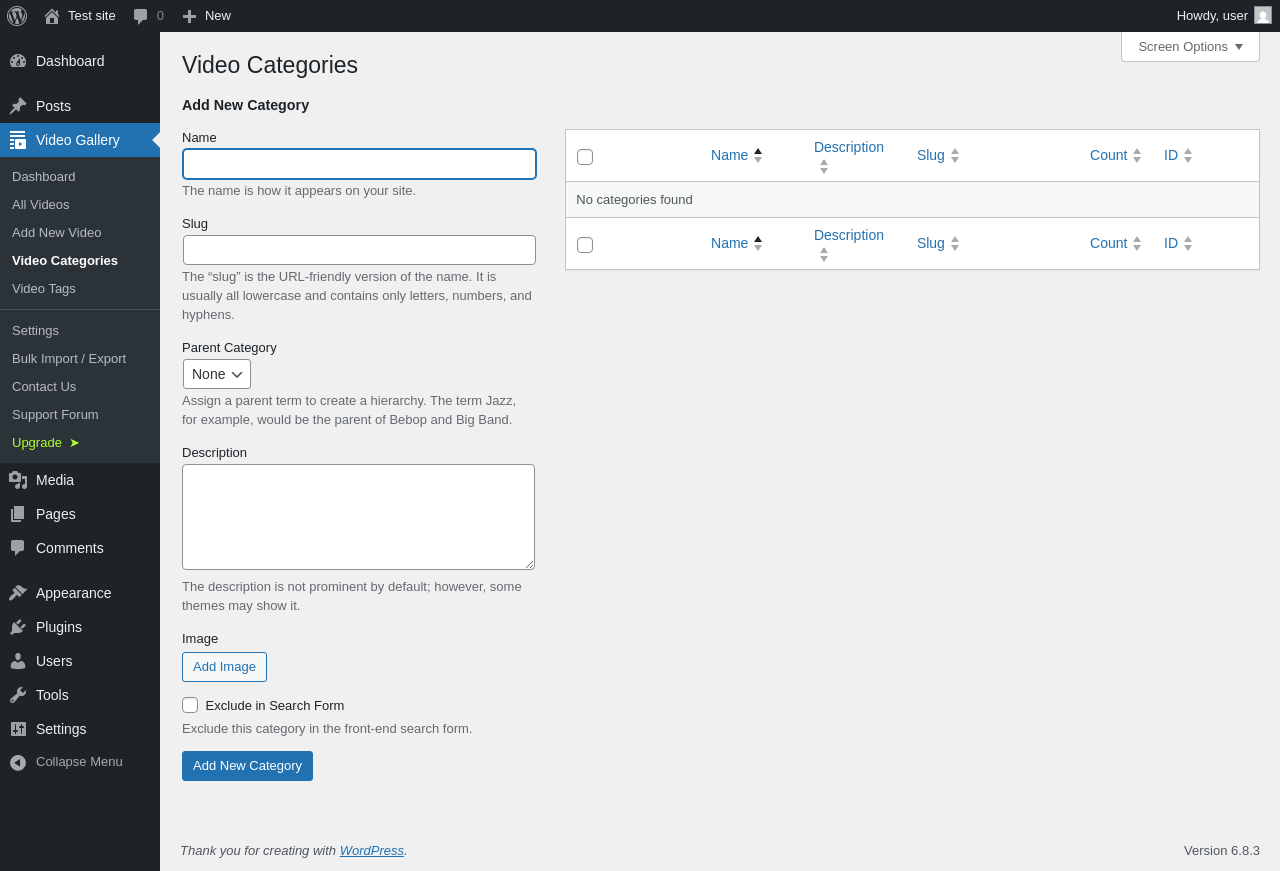Click the Add Image button
Image resolution: width=1280 pixels, height=871 pixels.
224,667
